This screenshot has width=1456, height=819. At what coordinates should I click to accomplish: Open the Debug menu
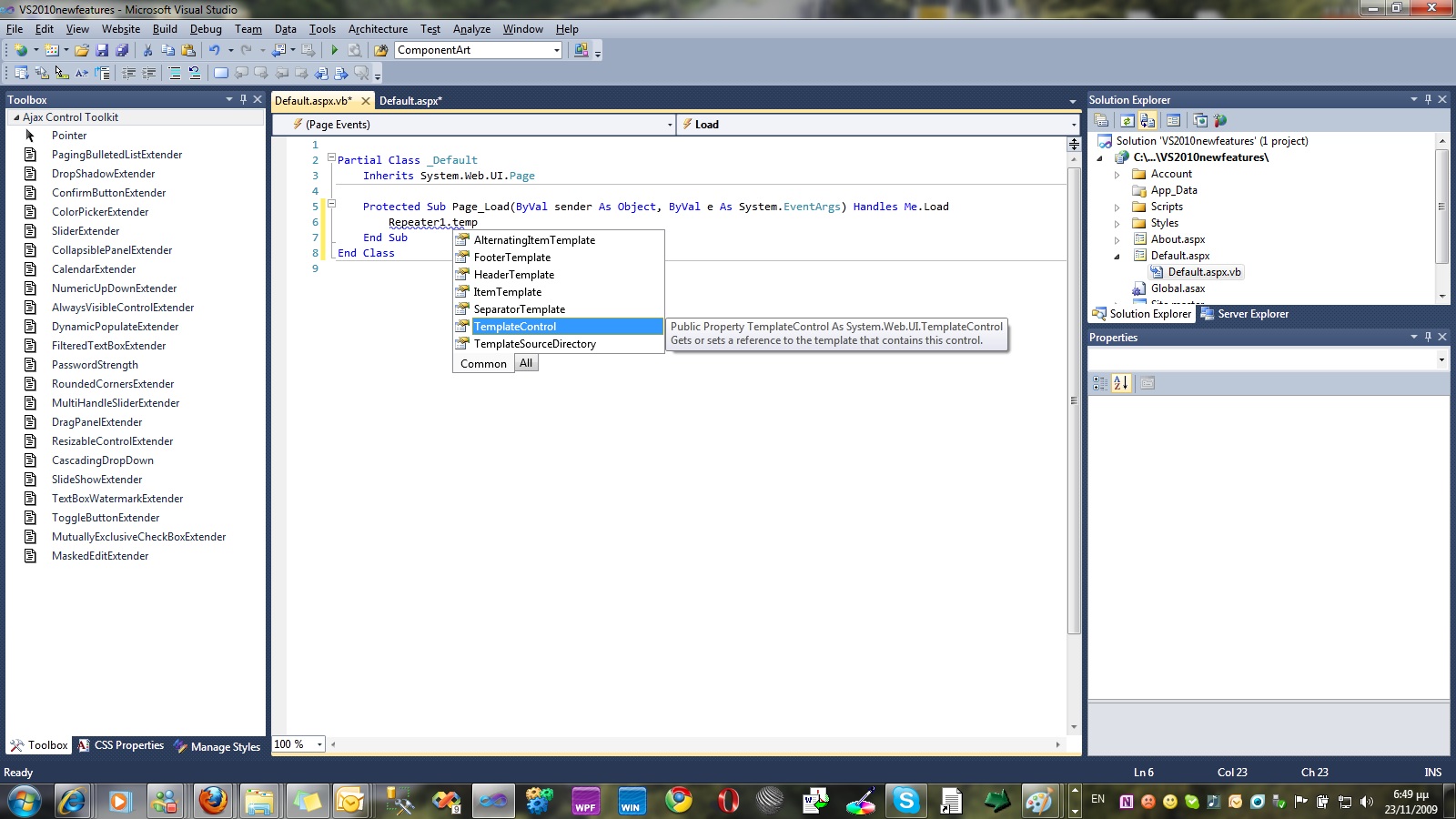[206, 29]
